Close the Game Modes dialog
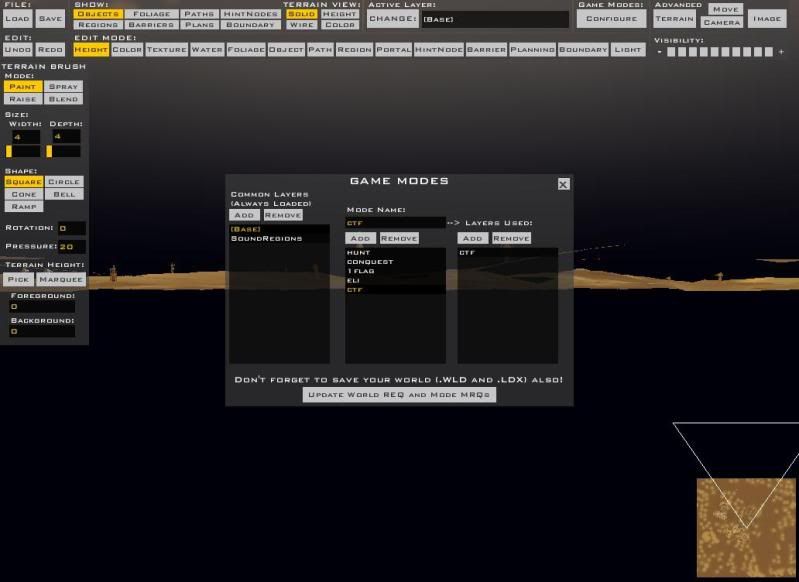 click(x=563, y=184)
